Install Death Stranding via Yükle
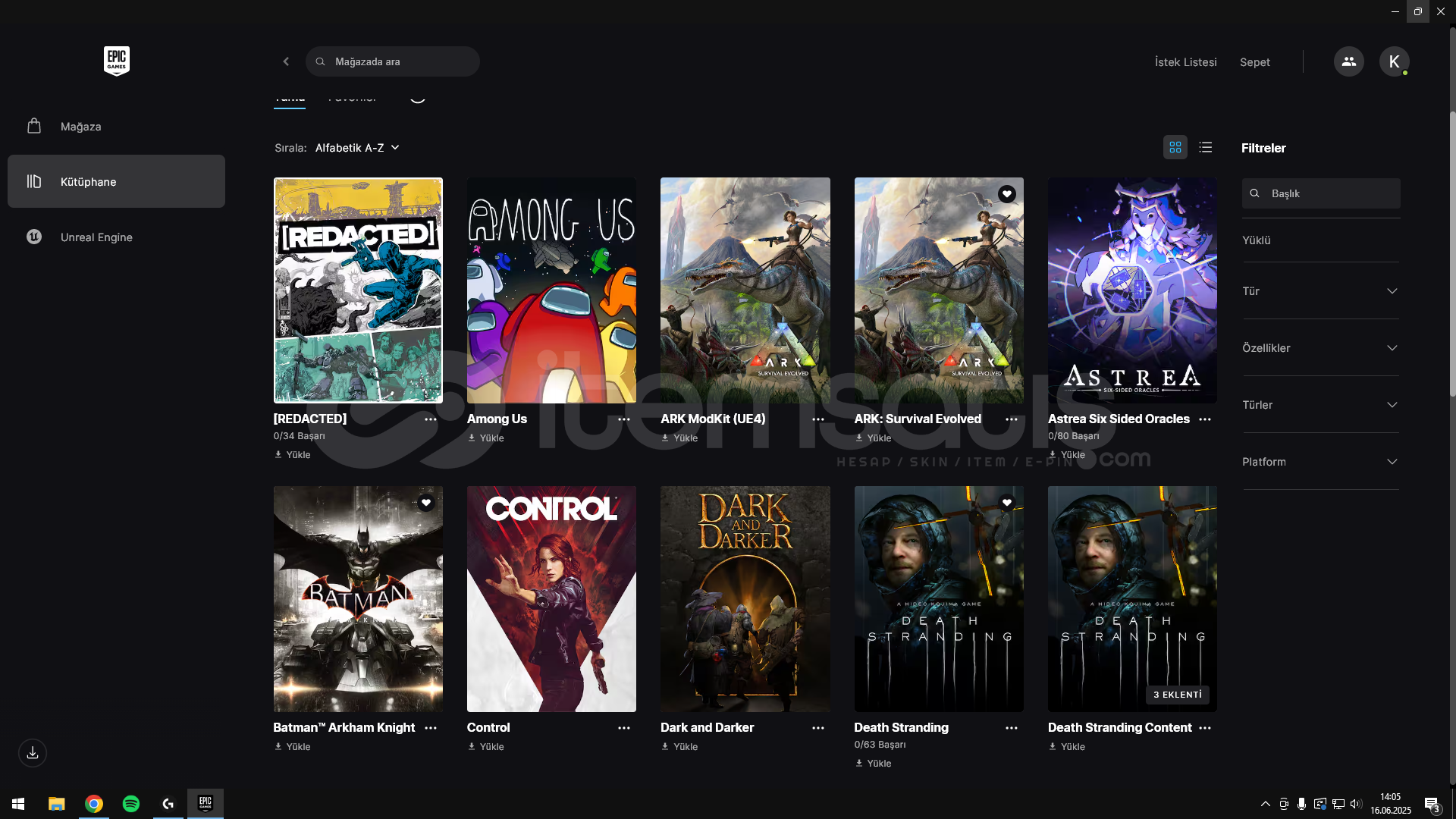This screenshot has width=1456, height=819. [873, 764]
